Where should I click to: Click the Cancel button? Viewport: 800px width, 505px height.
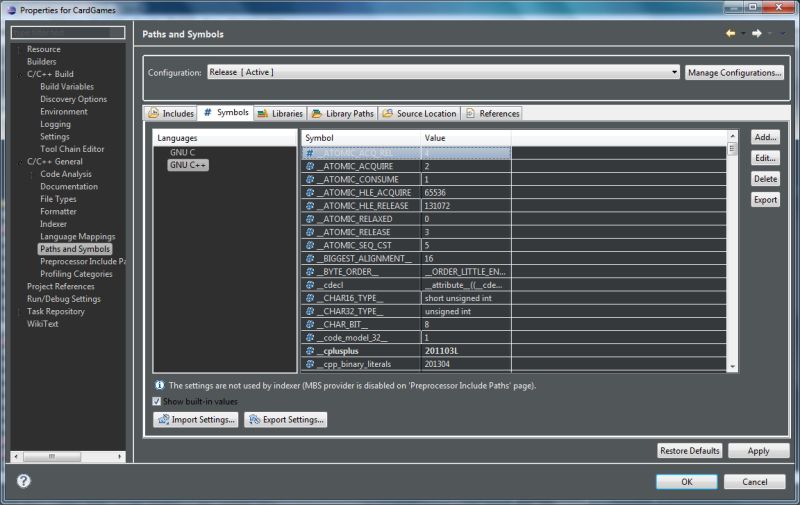click(x=755, y=482)
